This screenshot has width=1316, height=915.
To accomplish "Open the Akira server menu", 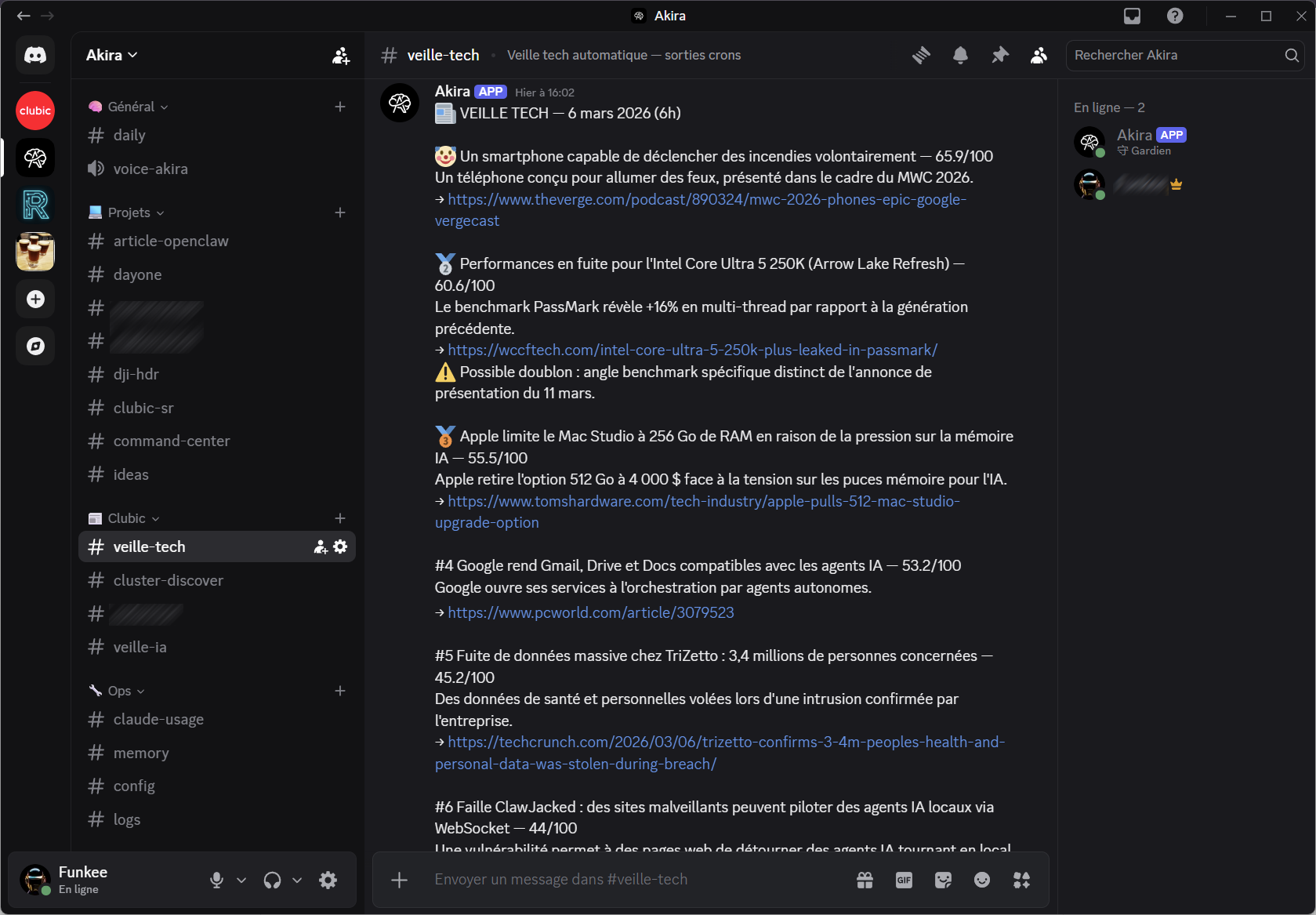I will pyautogui.click(x=110, y=55).
